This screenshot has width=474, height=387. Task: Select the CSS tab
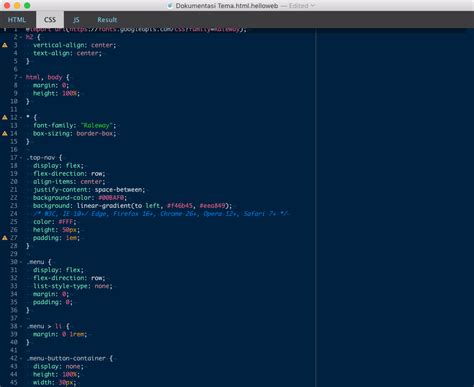50,20
